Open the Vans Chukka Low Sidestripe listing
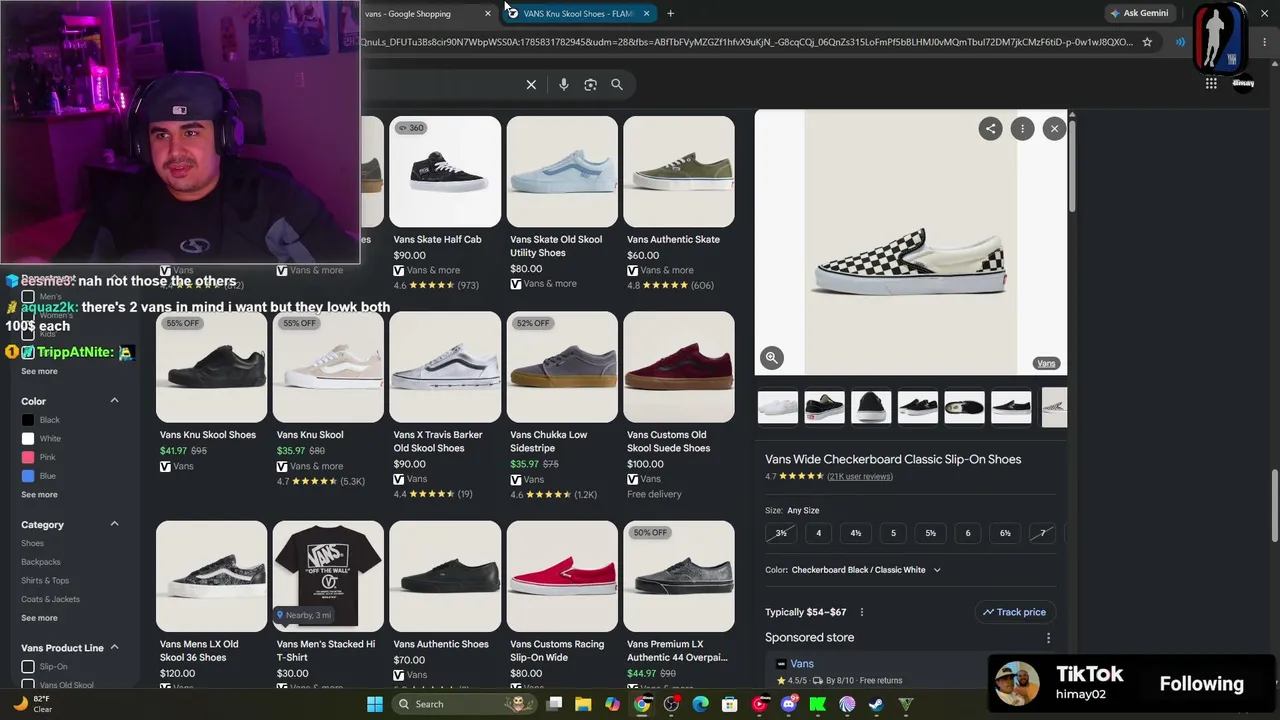 (x=562, y=406)
